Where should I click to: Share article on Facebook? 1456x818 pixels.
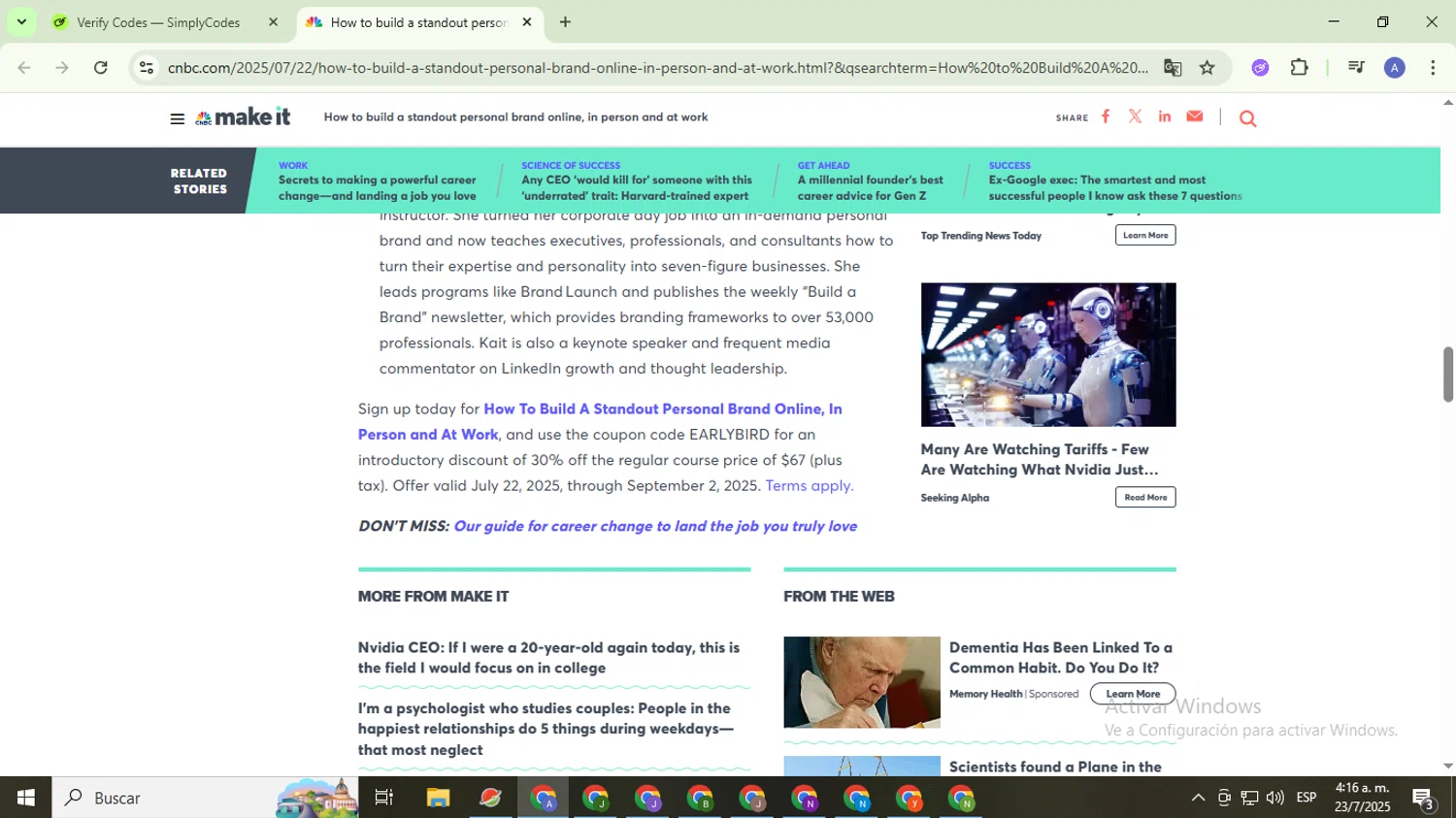(x=1106, y=116)
